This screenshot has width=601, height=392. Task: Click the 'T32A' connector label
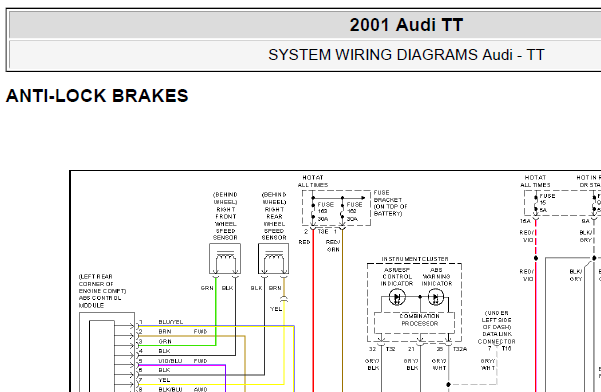pos(460,349)
